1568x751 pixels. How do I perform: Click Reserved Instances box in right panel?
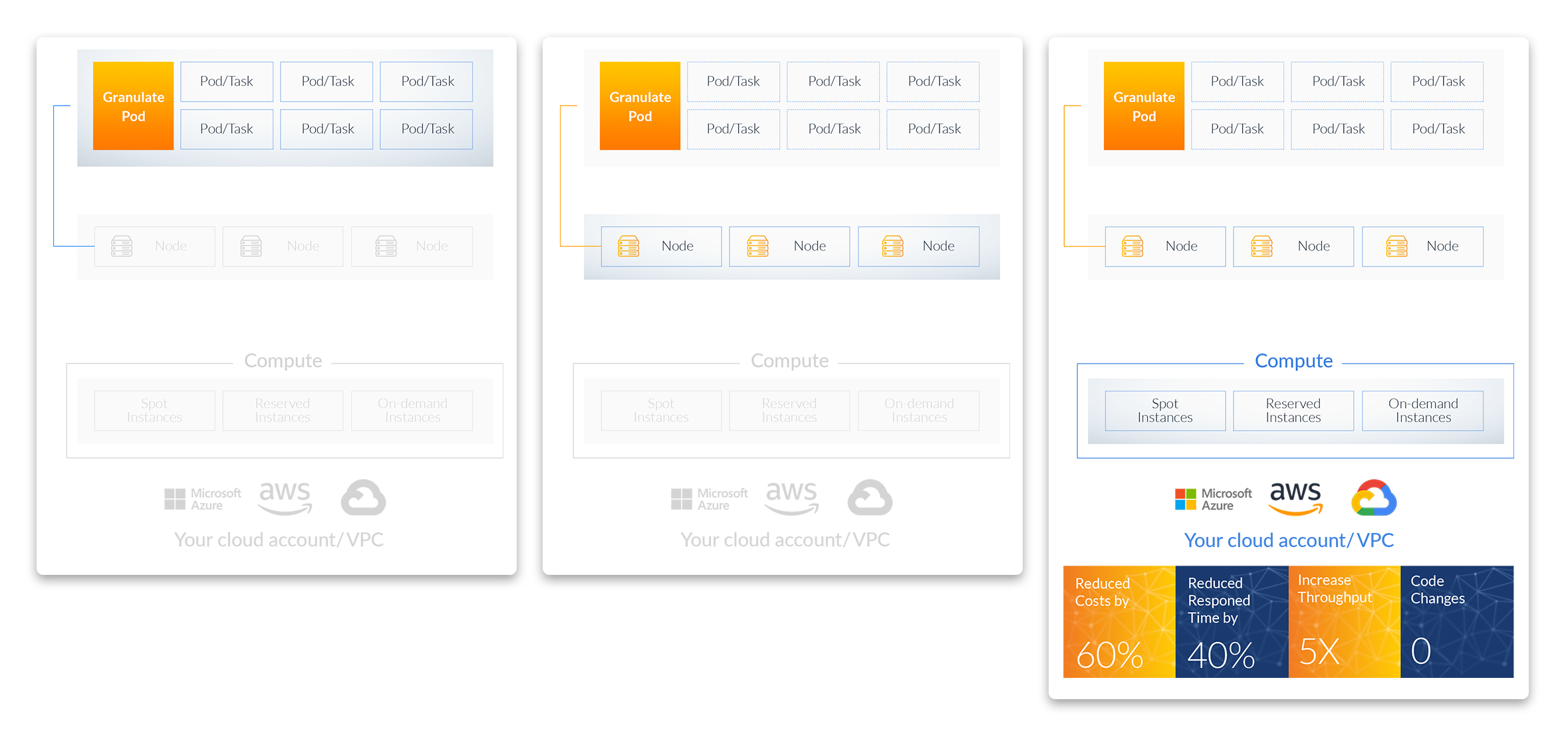[x=1293, y=411]
